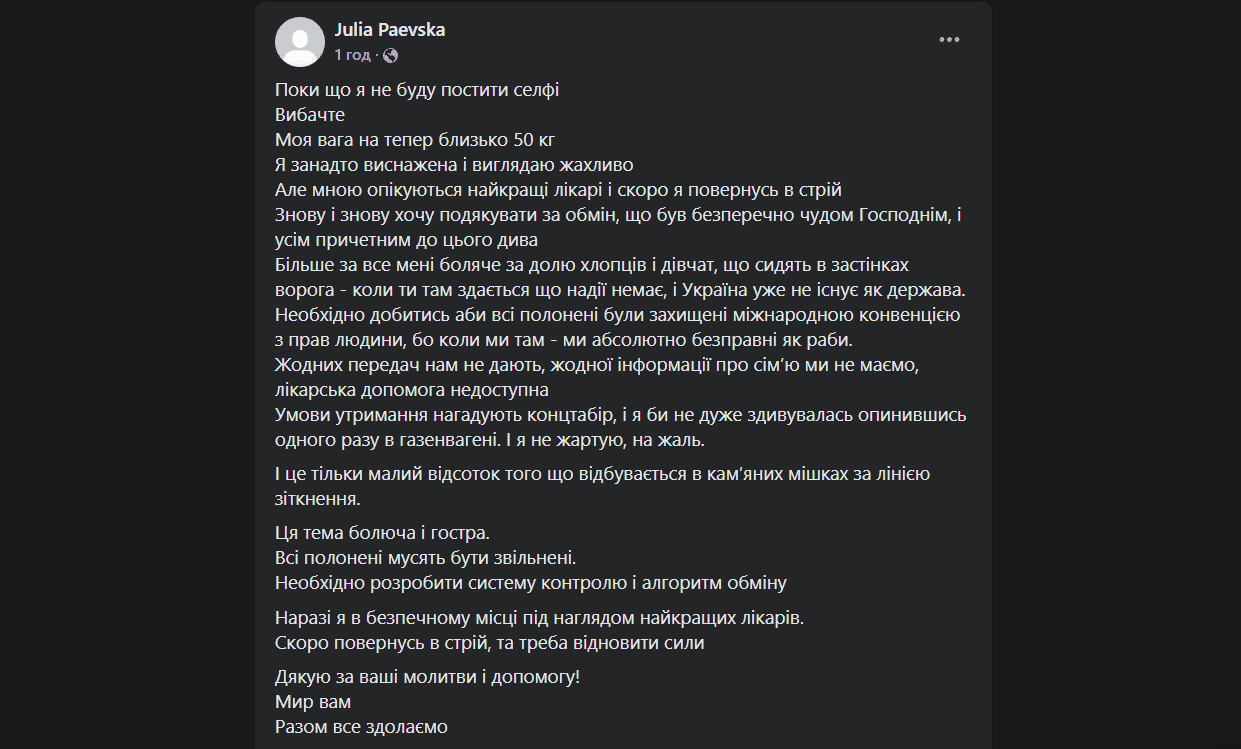Open Julia Paevska's profile avatar

click(x=299, y=42)
